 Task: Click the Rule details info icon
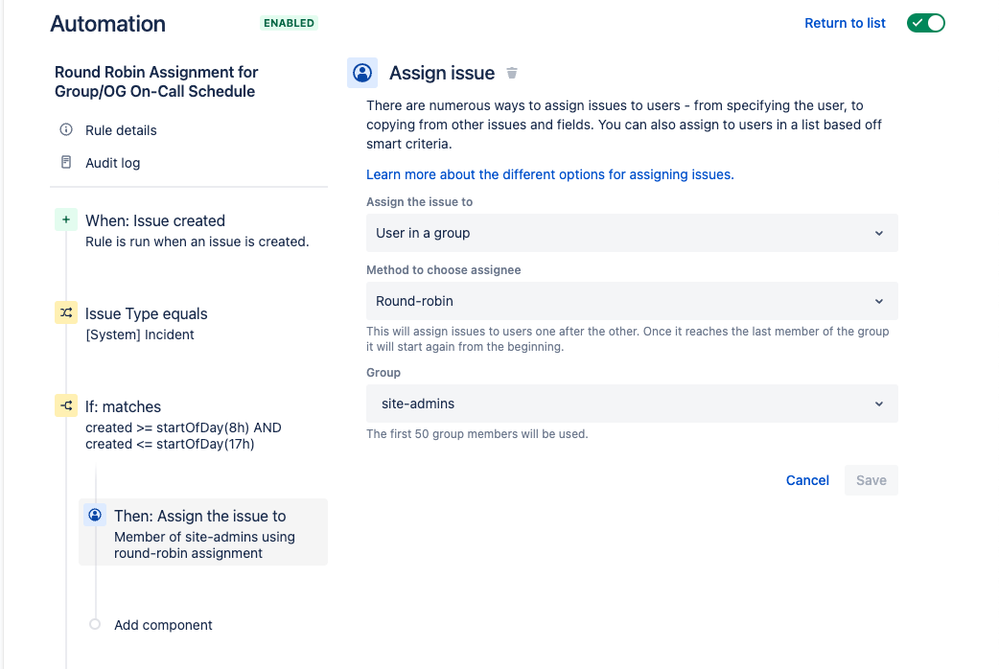(66, 129)
